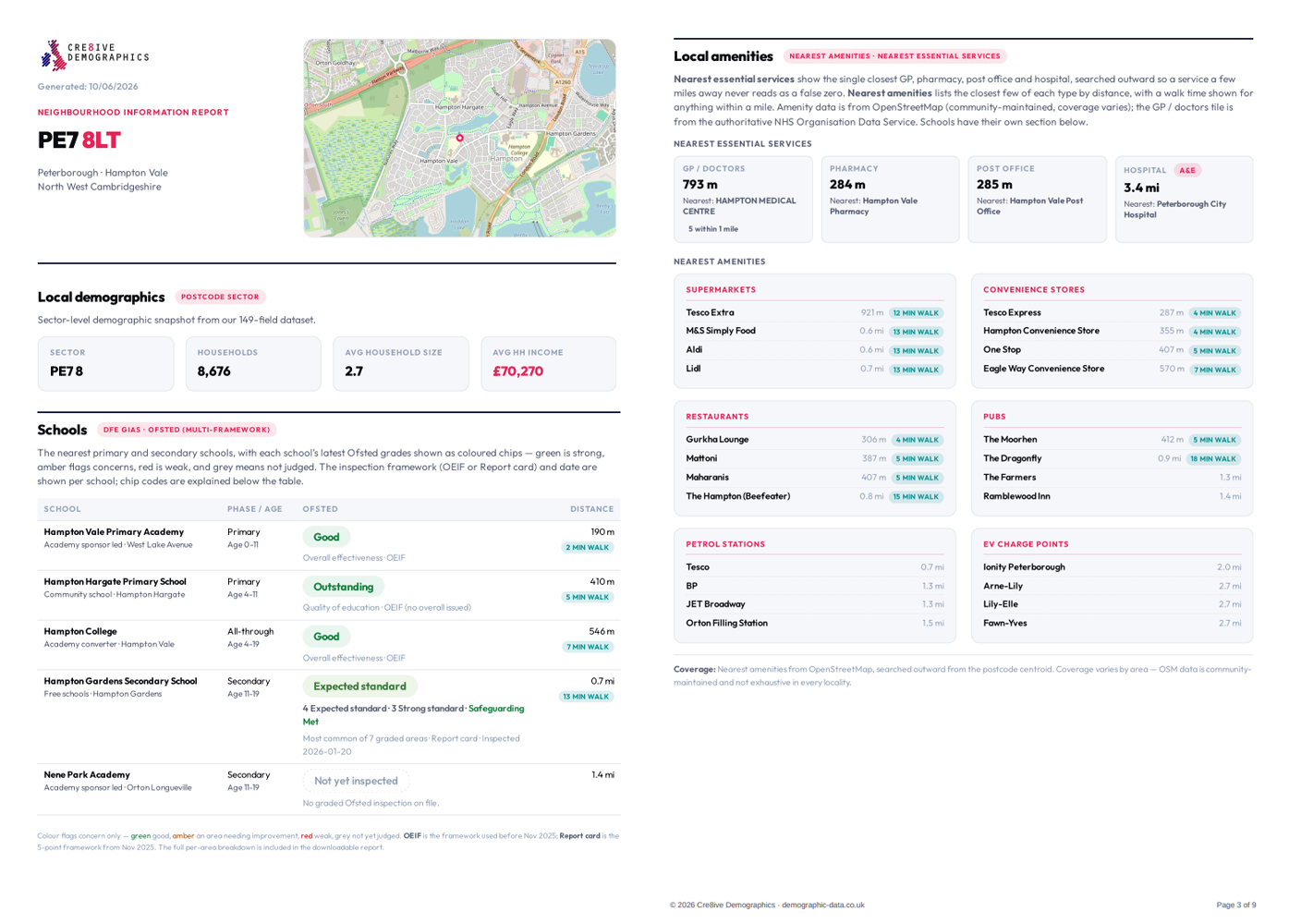Click The Farmers pub entry
Viewport: 1289px width, 924px height.
click(x=1113, y=478)
